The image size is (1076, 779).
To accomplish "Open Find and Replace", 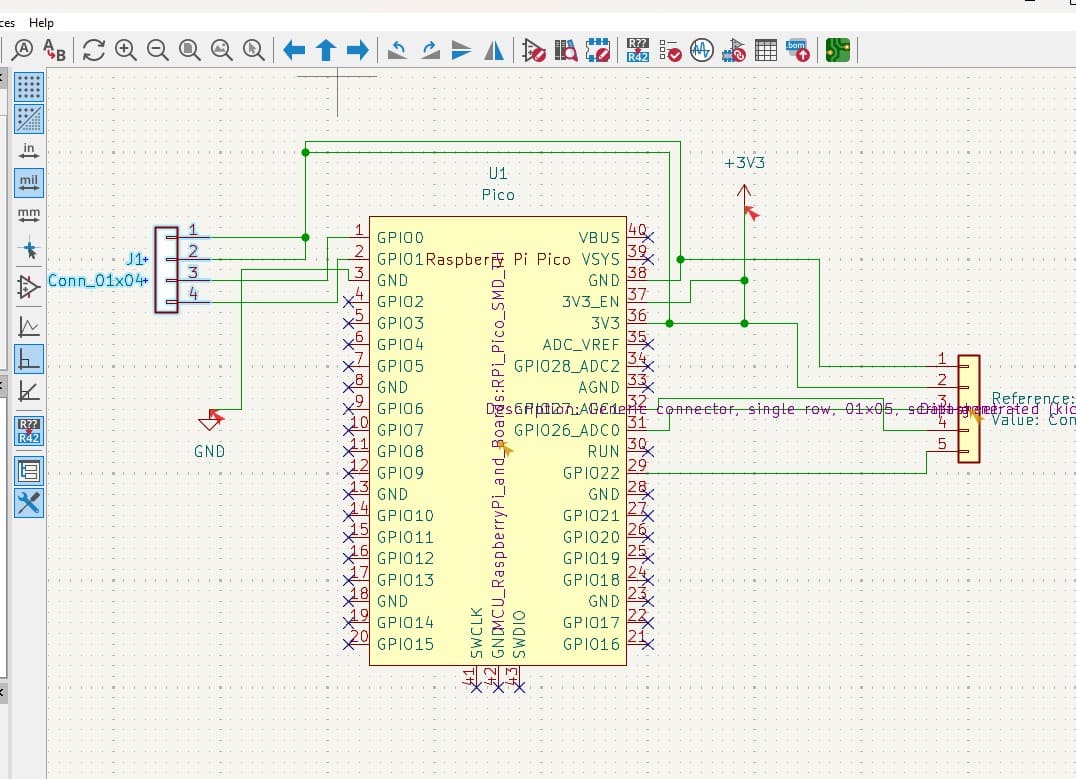I will tap(54, 50).
